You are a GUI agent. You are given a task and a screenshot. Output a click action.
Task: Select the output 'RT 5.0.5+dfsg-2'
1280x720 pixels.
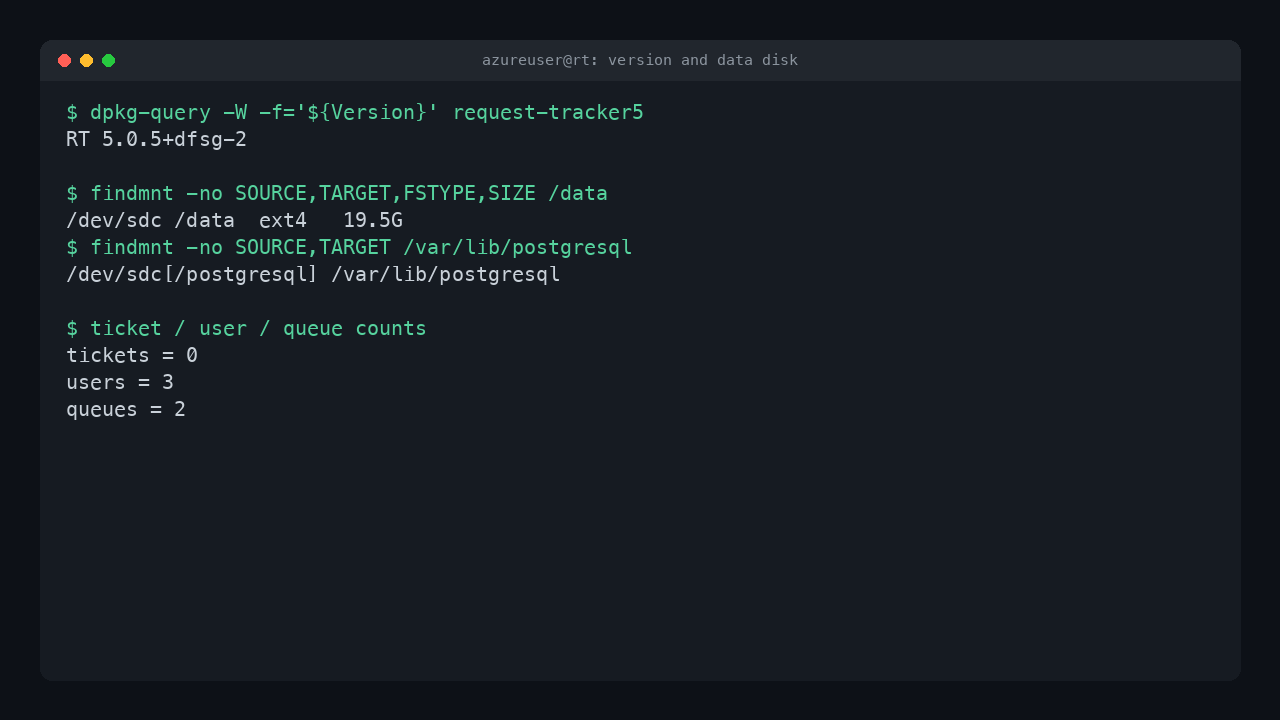click(x=156, y=139)
